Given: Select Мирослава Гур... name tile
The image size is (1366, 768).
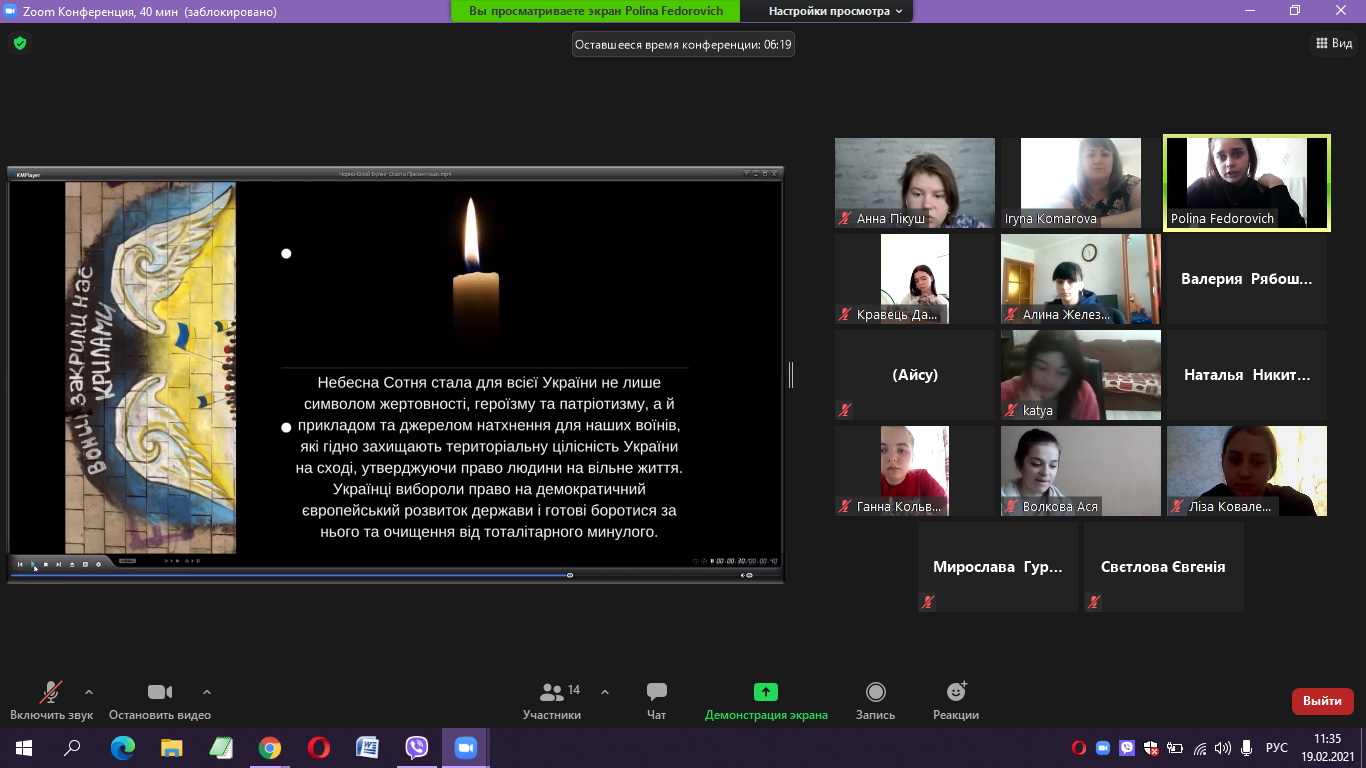Looking at the screenshot, I should [x=998, y=567].
